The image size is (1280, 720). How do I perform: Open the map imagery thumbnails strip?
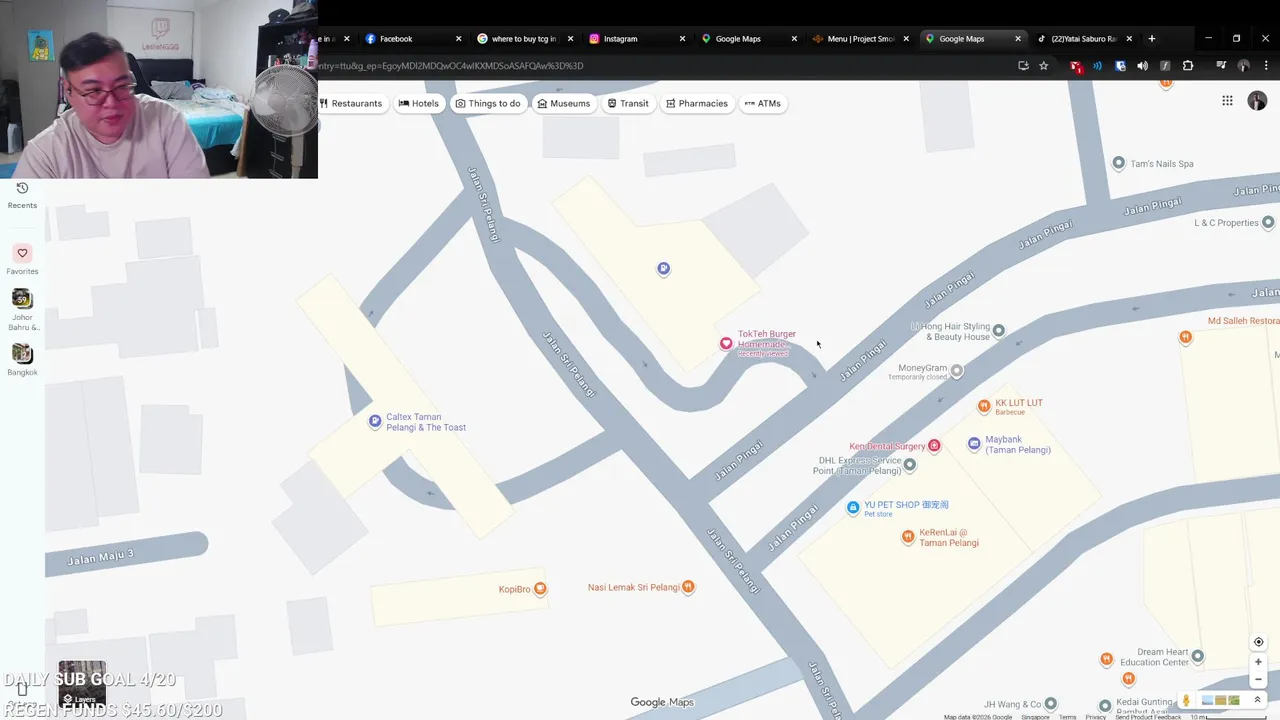coord(1220,700)
